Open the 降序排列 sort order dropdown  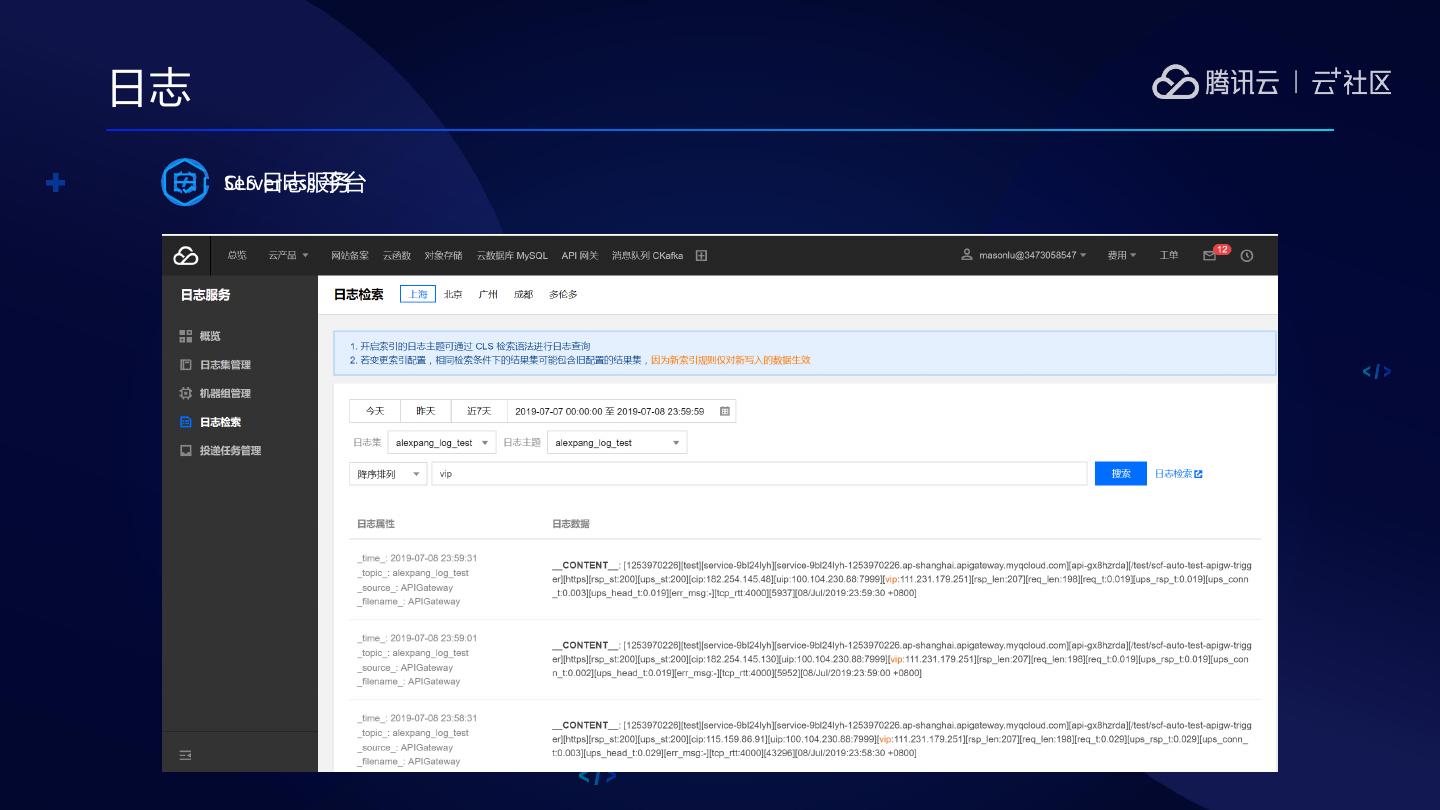(388, 474)
